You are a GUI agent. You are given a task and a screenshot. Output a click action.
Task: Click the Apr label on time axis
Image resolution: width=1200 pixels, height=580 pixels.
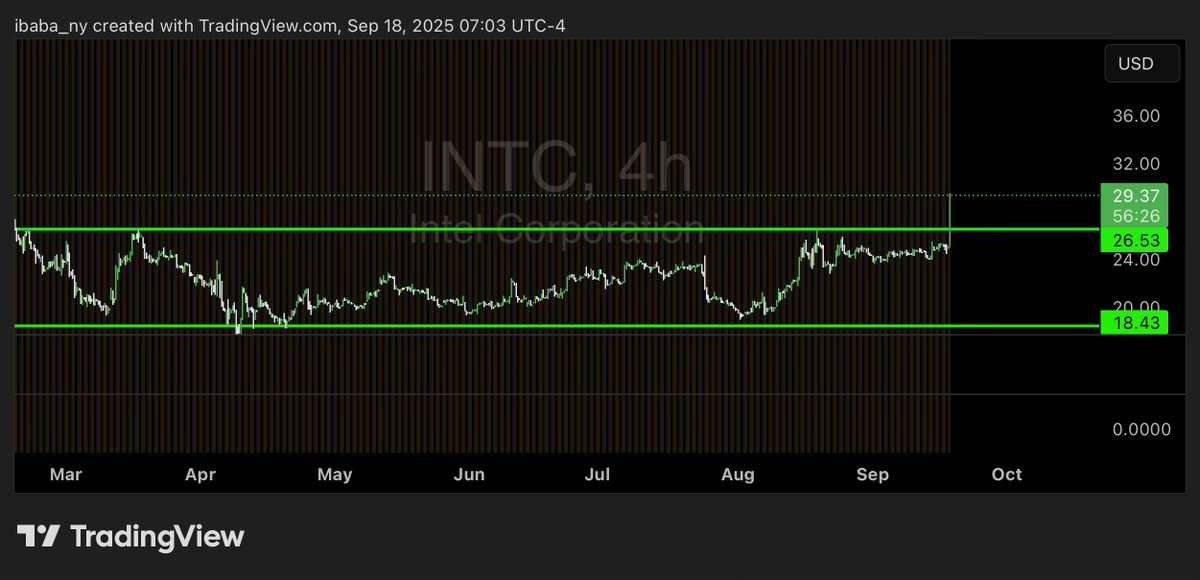[202, 474]
